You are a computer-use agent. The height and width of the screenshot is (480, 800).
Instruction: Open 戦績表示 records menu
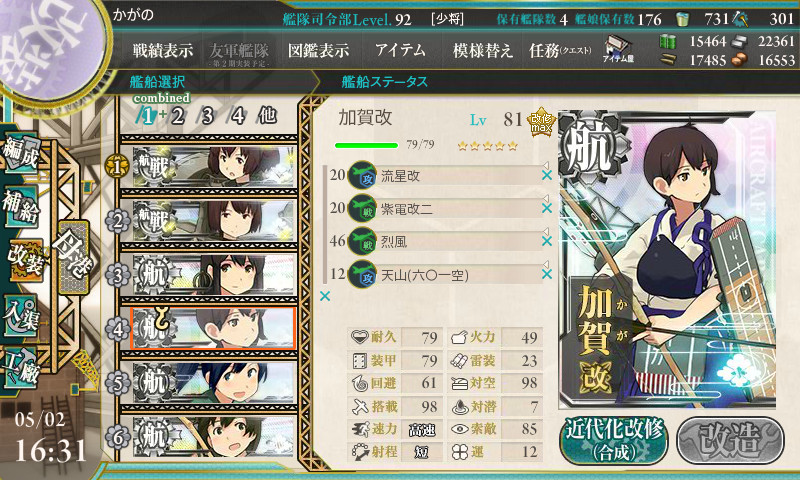coord(163,50)
